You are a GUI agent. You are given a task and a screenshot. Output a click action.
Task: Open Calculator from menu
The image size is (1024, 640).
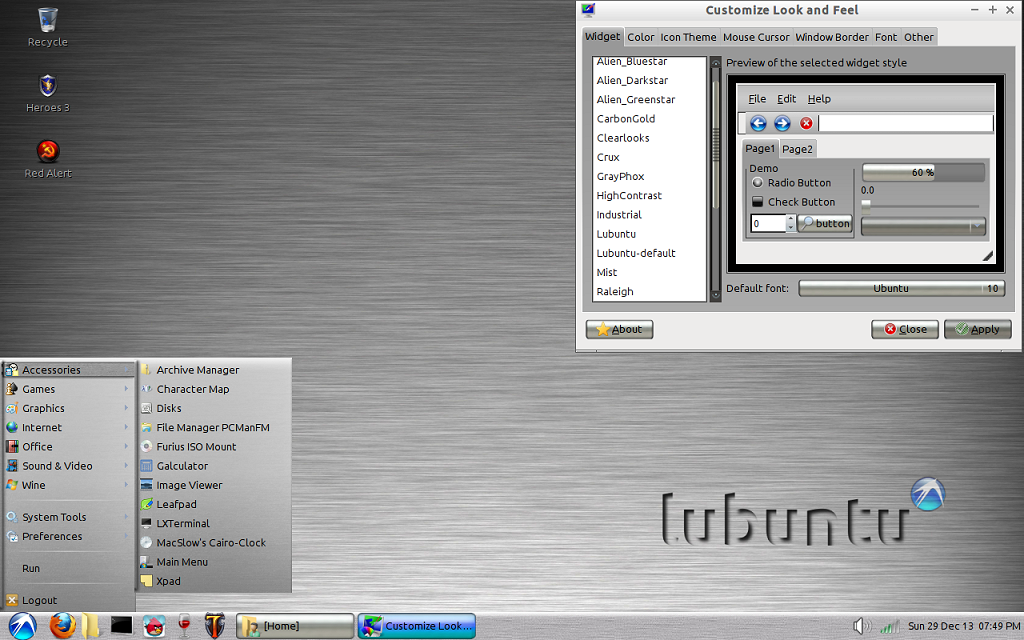click(214, 466)
